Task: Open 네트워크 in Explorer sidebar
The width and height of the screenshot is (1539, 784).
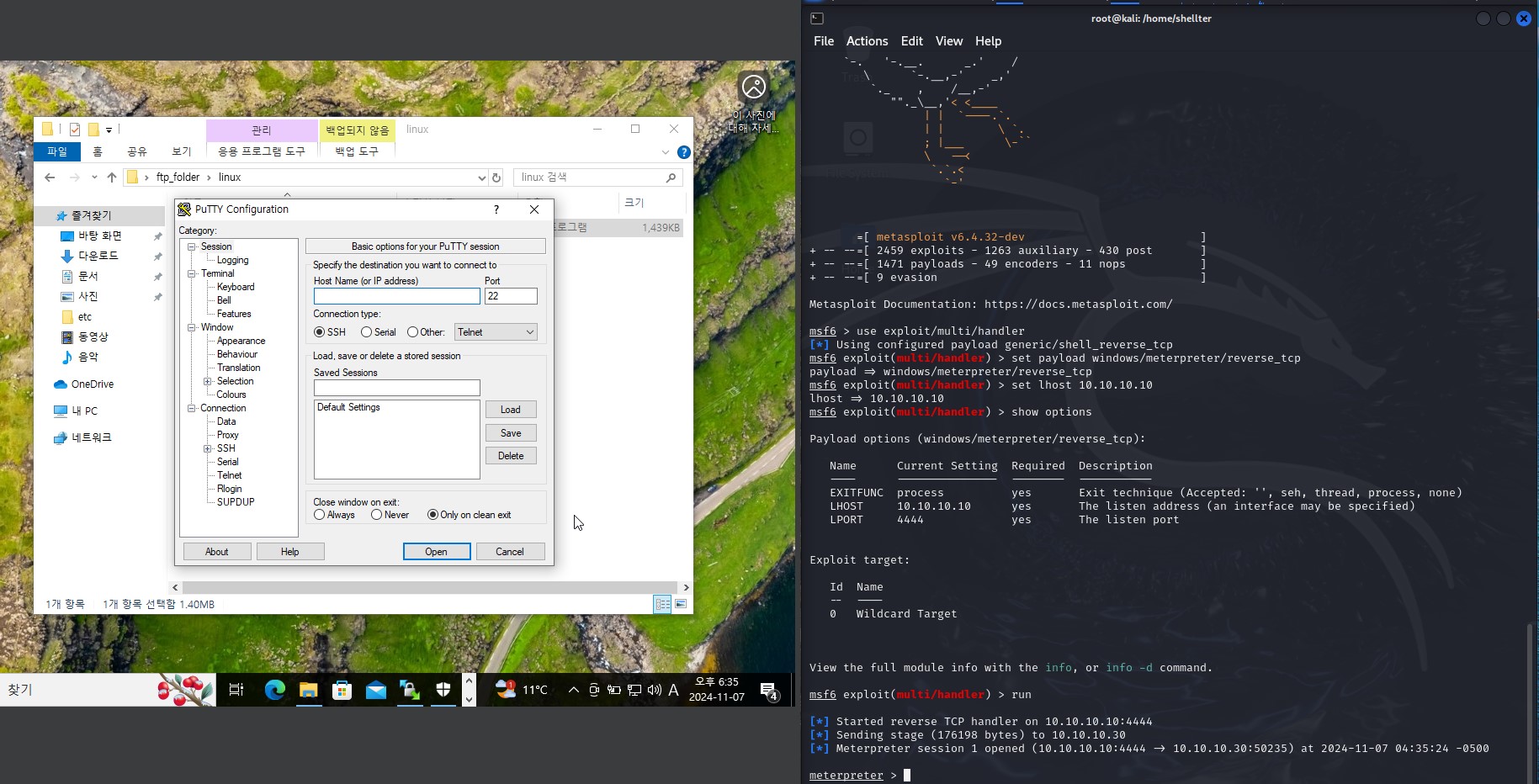Action: (91, 437)
